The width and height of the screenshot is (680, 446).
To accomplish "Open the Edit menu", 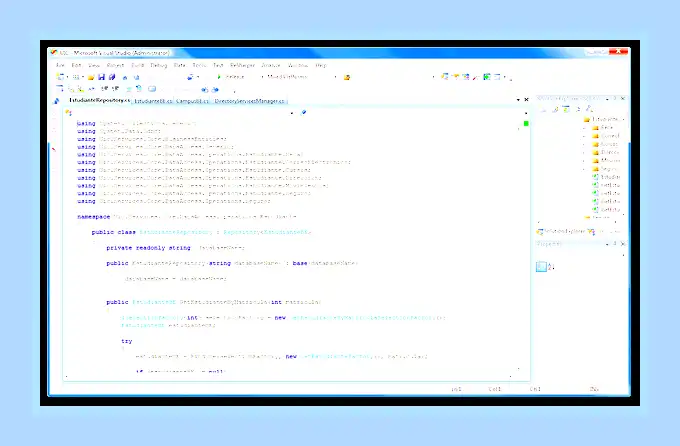I will pyautogui.click(x=76, y=65).
